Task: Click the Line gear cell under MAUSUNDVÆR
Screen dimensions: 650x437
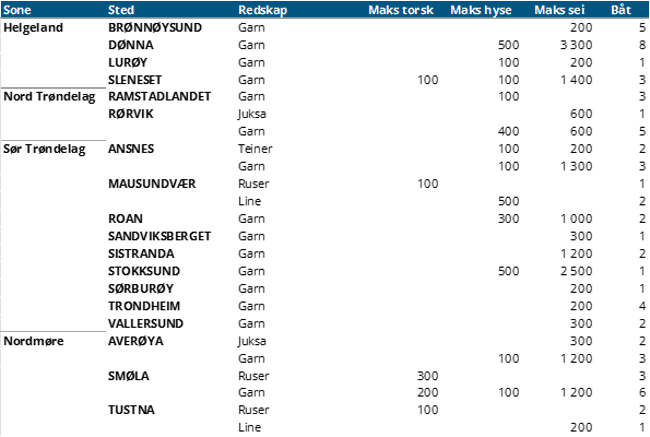Action: [250, 201]
